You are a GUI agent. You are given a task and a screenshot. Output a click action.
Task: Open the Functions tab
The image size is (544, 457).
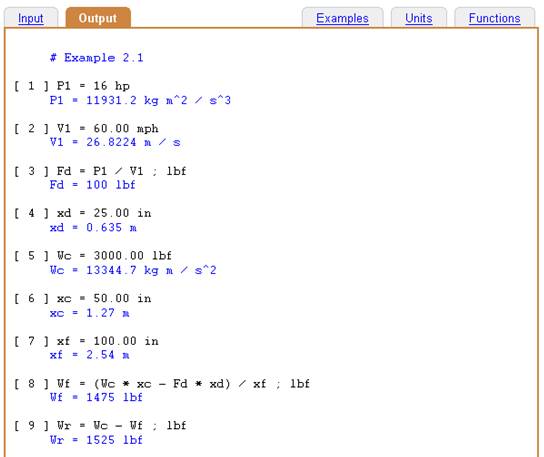[494, 18]
